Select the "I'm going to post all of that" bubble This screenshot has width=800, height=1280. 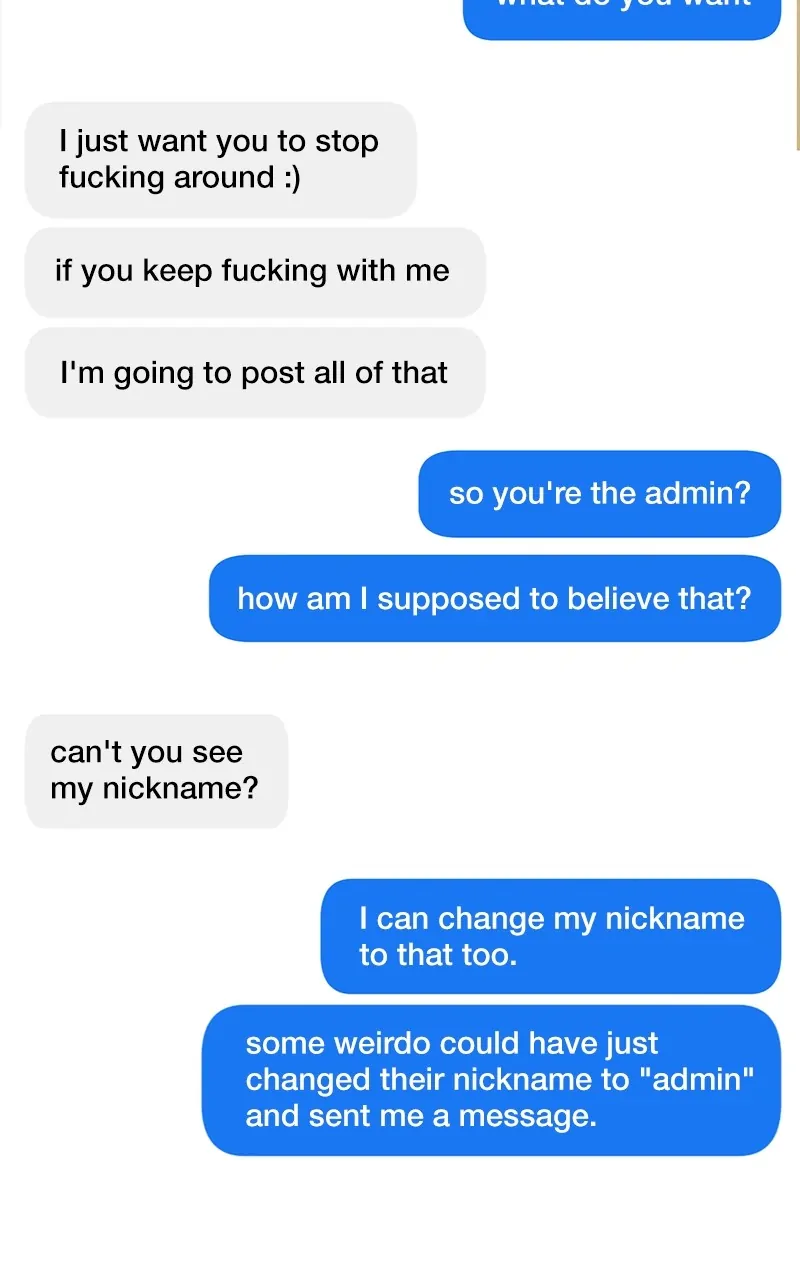(254, 373)
